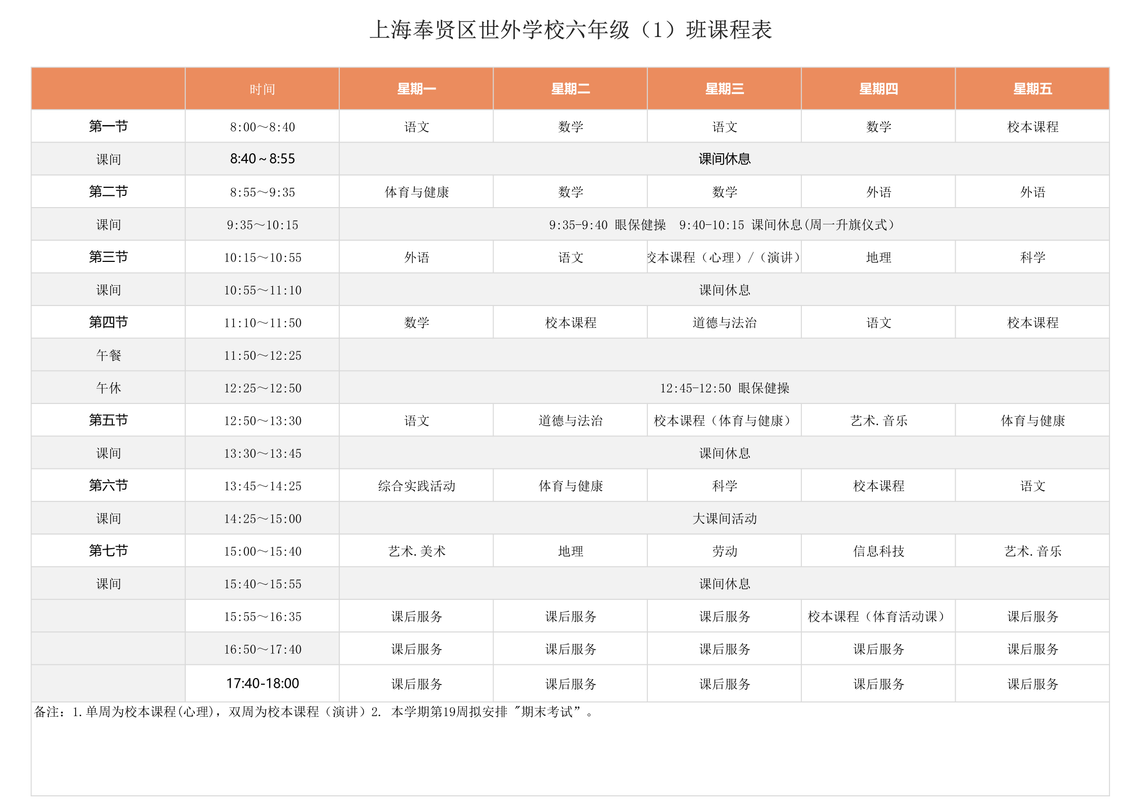The image size is (1140, 806).
Task: Click the 地理 cell in Thursday's third period
Action: (878, 257)
